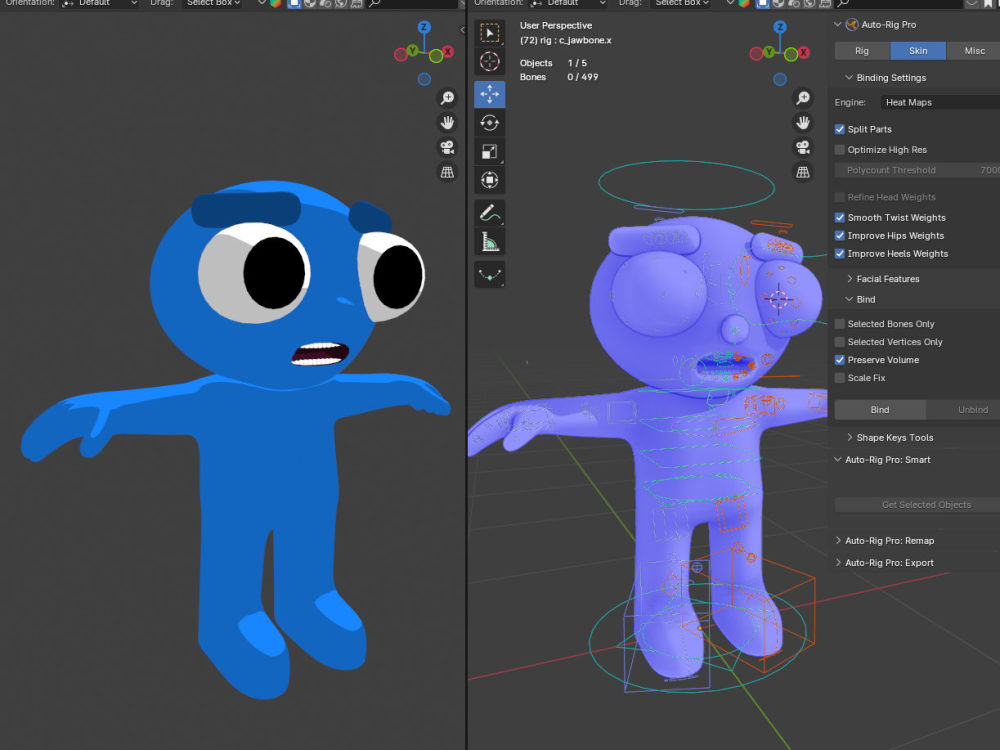This screenshot has width=1000, height=750.
Task: Switch to the Skin tab
Action: point(918,50)
